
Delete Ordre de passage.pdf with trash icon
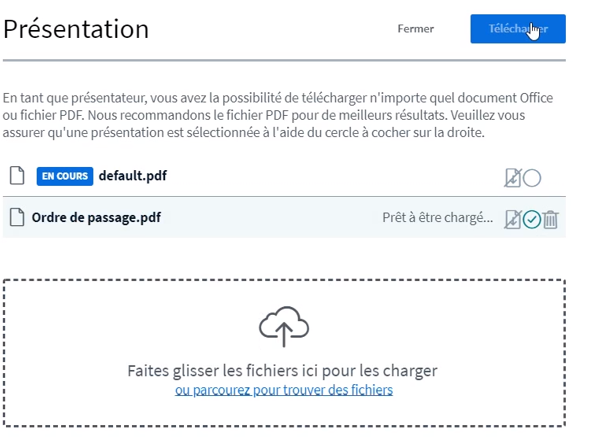(x=550, y=219)
